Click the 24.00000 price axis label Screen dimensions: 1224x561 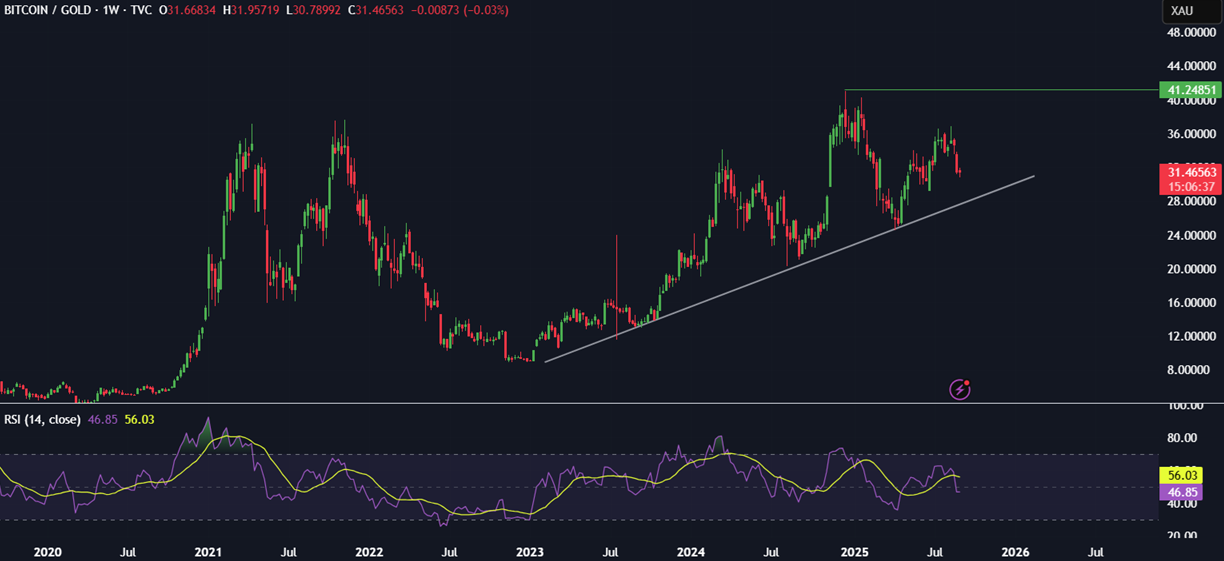1190,236
